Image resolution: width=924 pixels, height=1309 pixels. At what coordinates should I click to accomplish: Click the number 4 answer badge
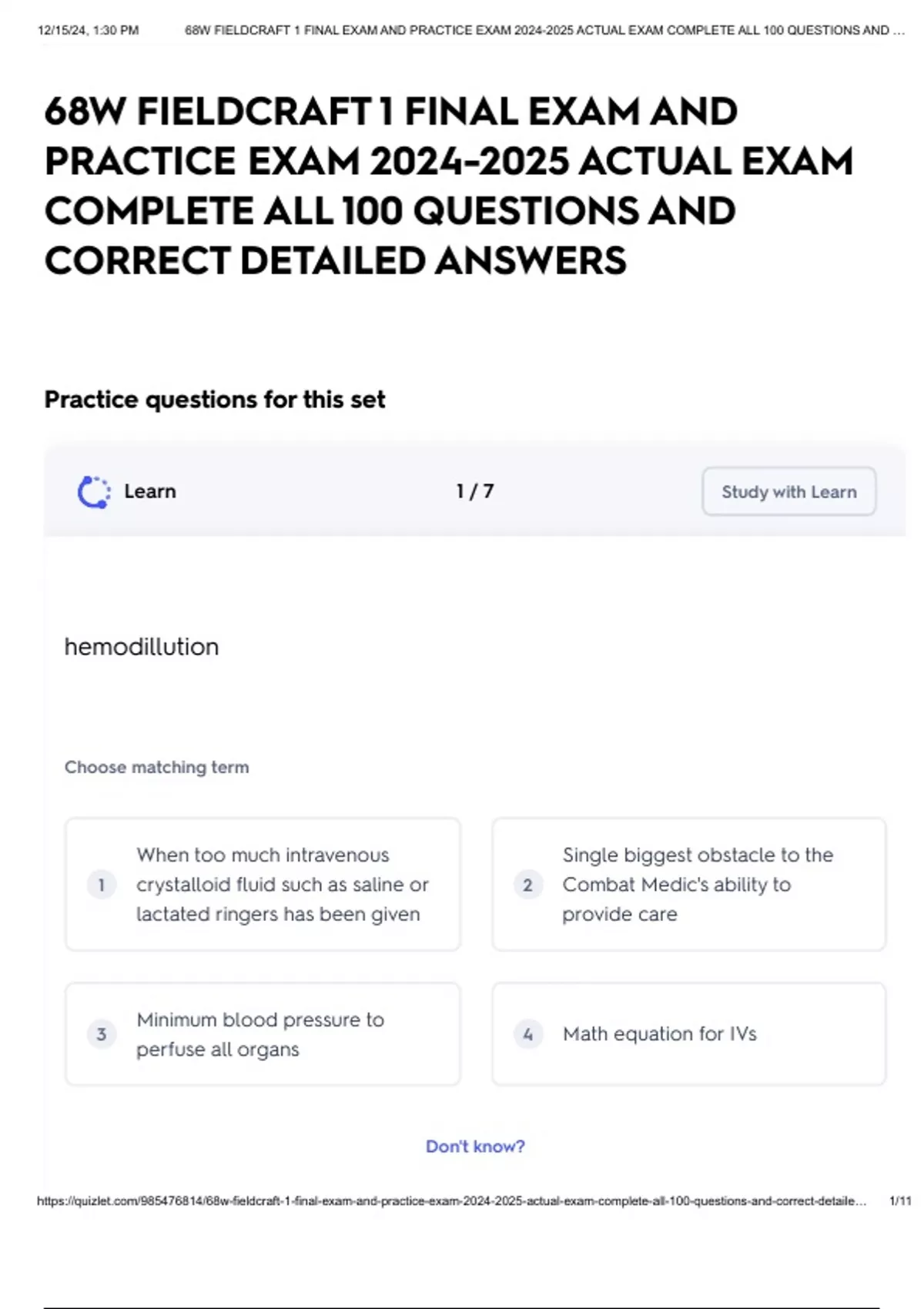click(x=527, y=1034)
